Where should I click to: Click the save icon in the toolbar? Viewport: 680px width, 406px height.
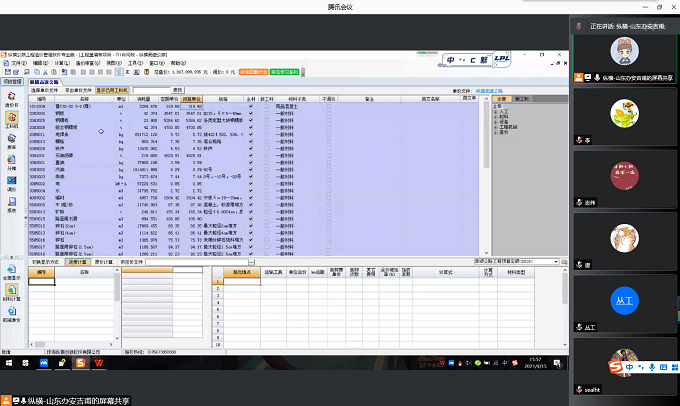coord(8,72)
